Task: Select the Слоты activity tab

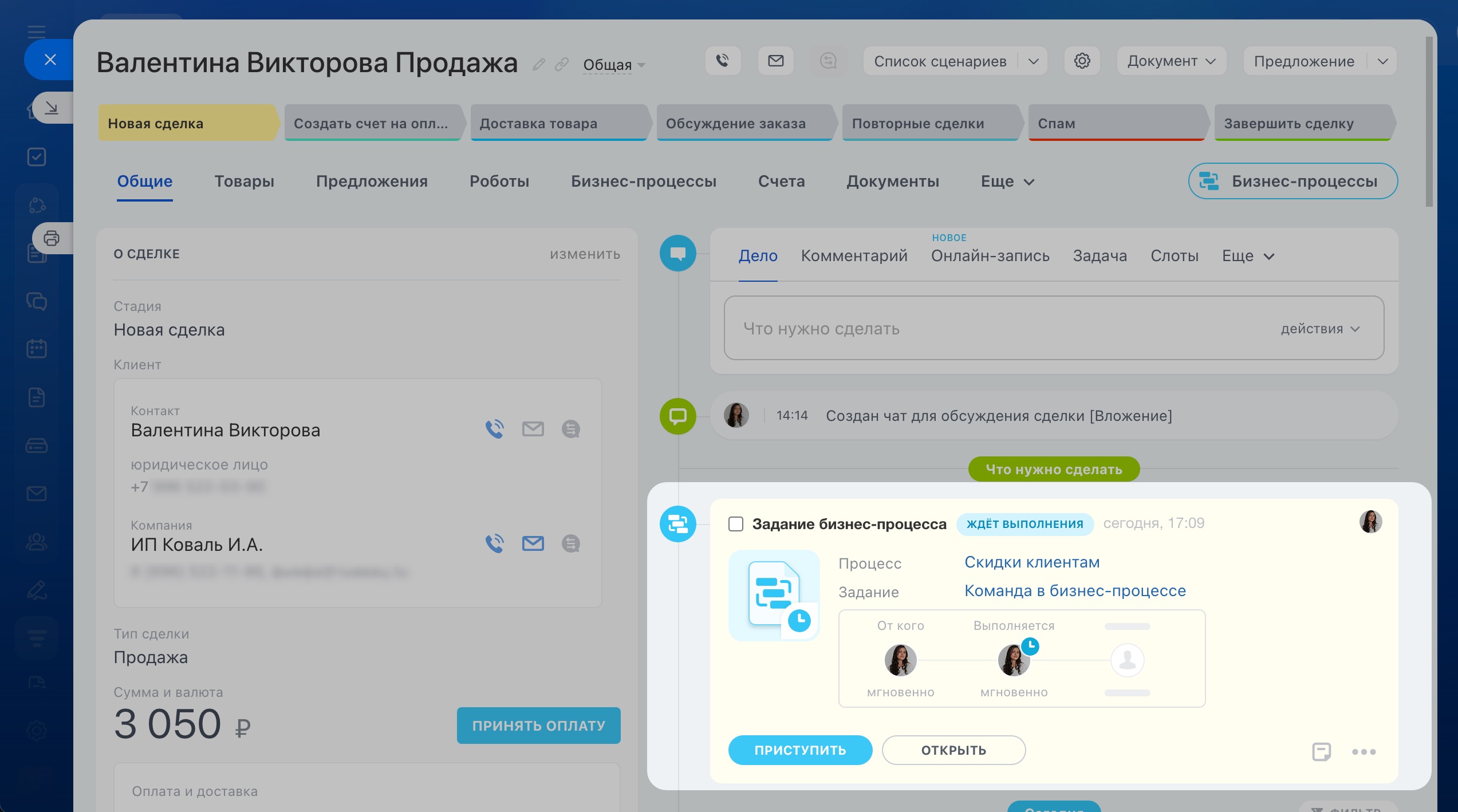Action: [x=1175, y=255]
